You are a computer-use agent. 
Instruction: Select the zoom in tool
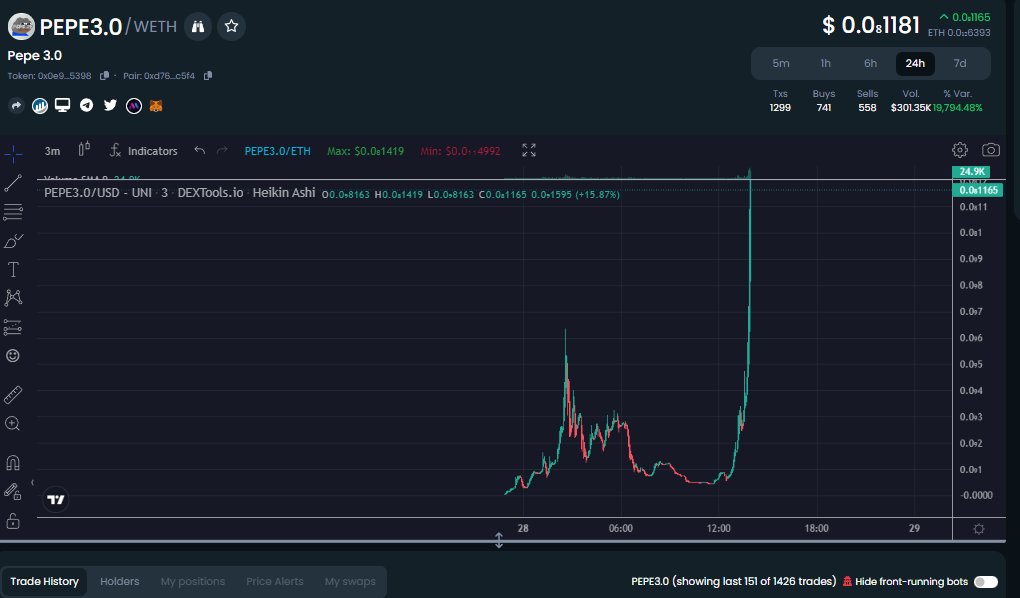pos(13,424)
